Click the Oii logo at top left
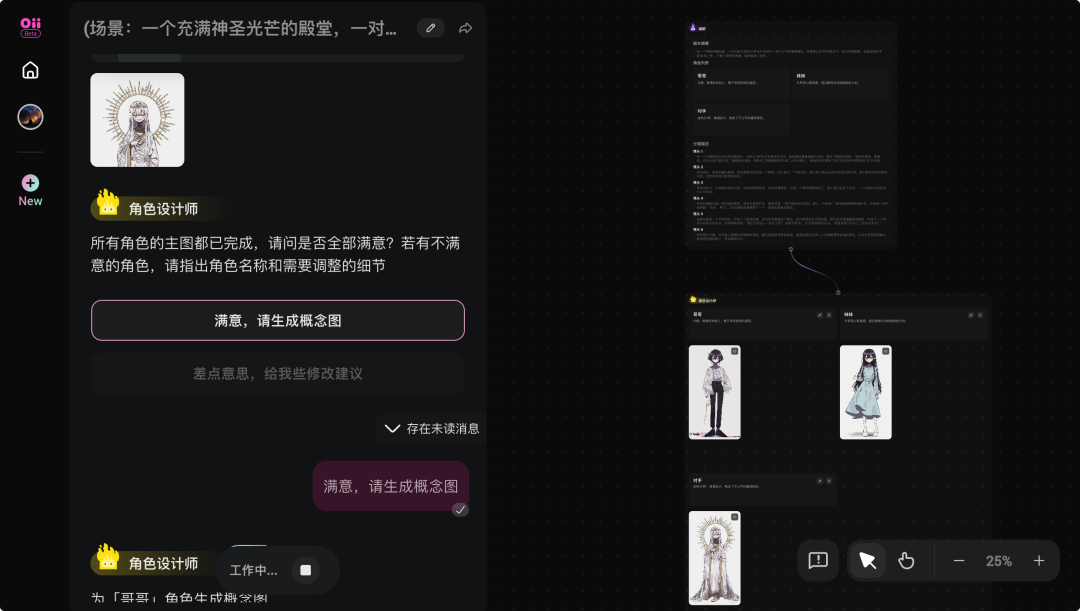 30,26
